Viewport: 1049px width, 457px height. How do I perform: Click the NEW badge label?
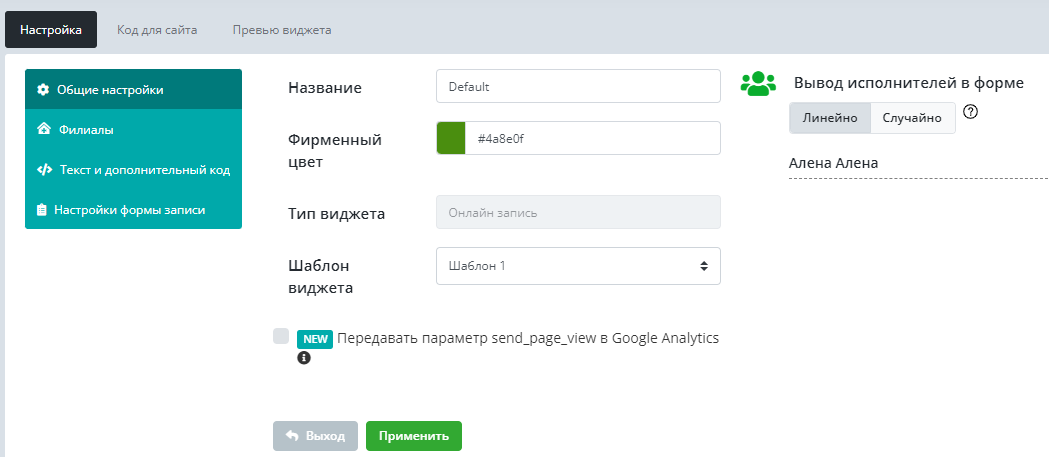pyautogui.click(x=314, y=339)
